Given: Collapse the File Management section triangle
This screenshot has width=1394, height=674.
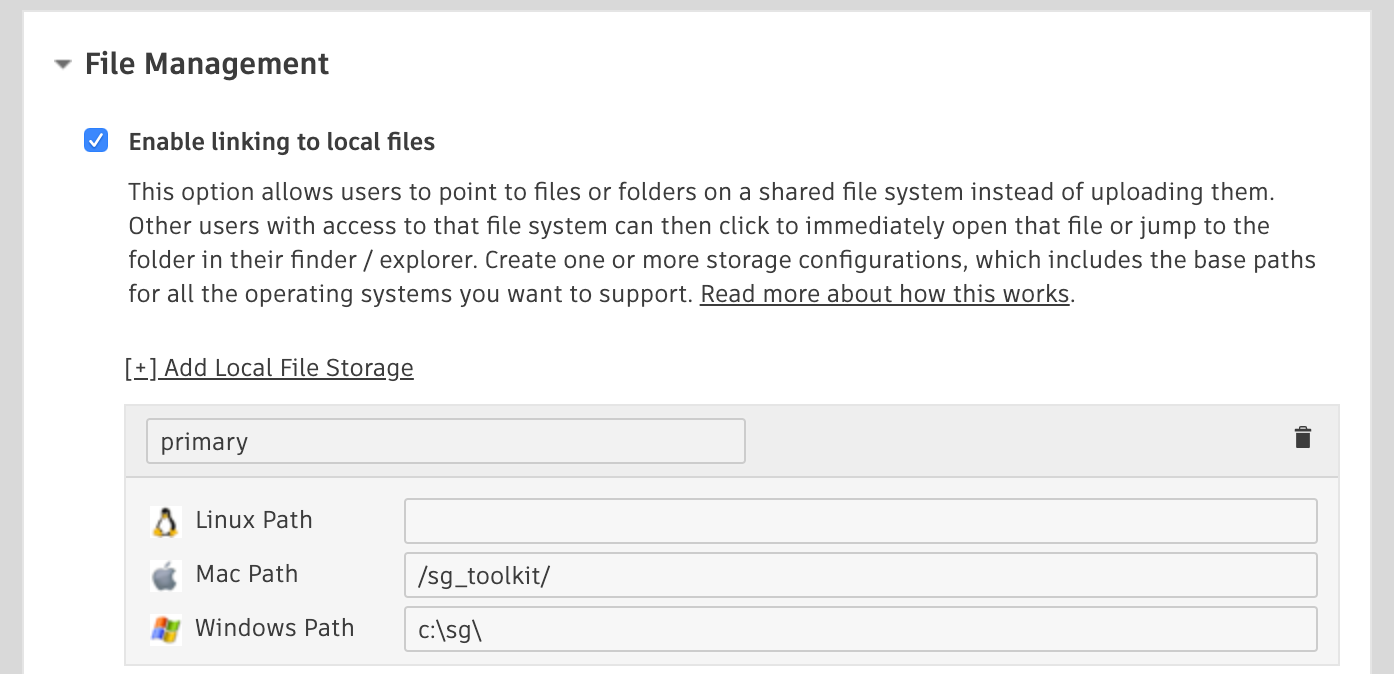Looking at the screenshot, I should click(x=63, y=65).
